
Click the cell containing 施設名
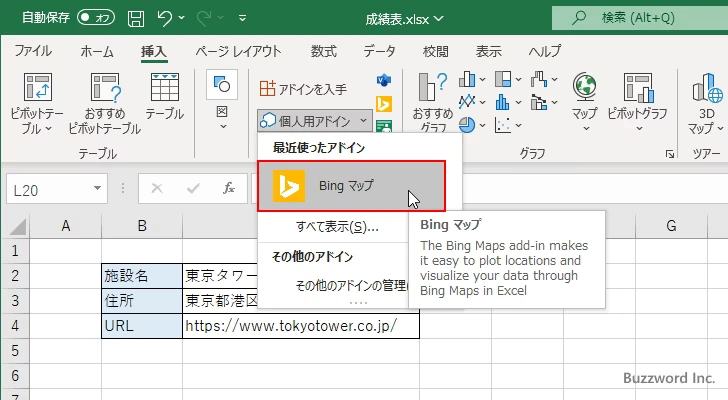click(x=142, y=276)
